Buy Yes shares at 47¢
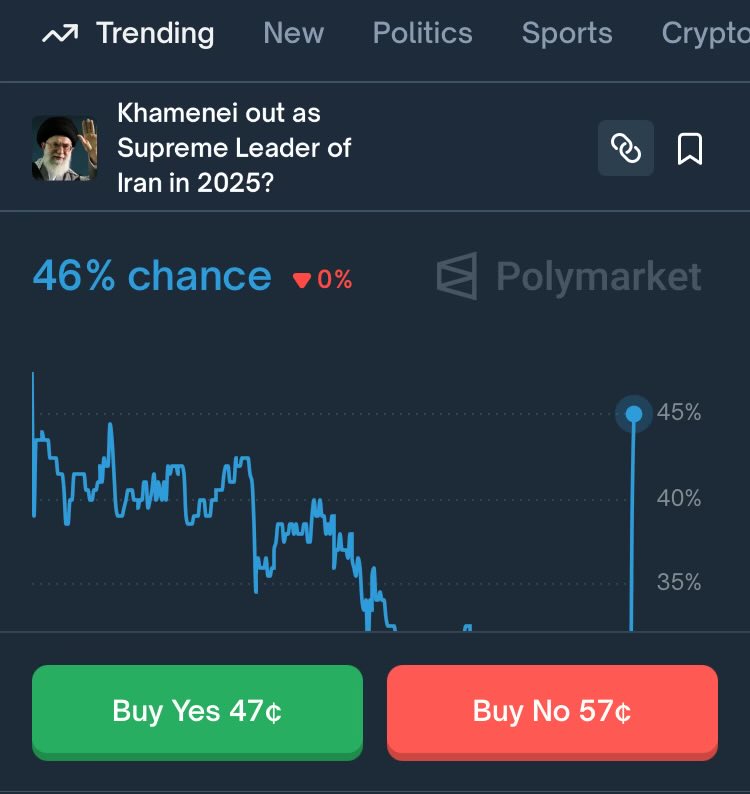Image resolution: width=750 pixels, height=794 pixels. [197, 711]
